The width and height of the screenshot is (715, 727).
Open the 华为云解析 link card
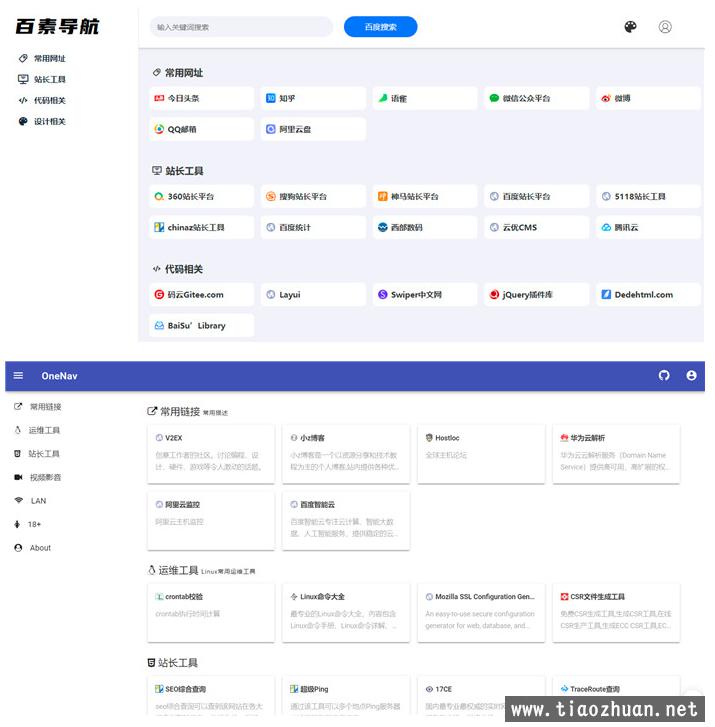pos(616,454)
